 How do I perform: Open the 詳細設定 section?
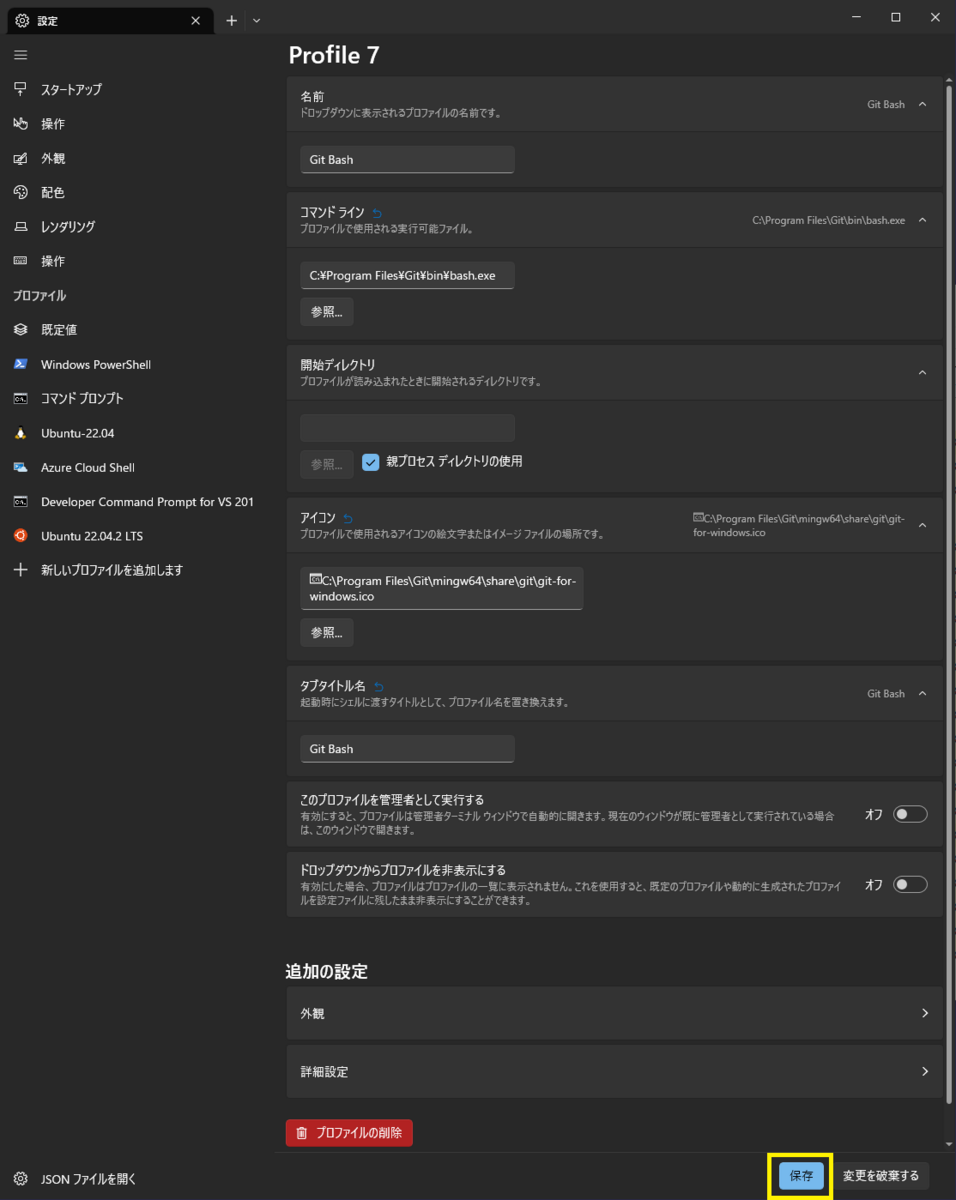click(614, 1071)
